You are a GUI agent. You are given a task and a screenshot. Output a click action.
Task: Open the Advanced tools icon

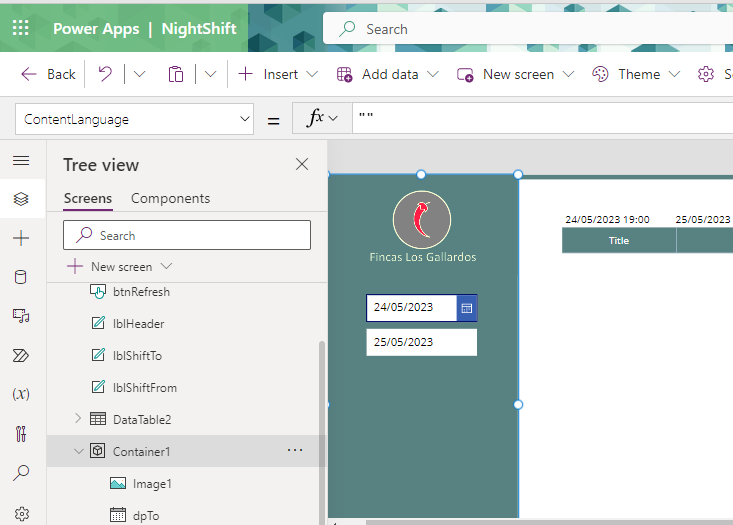coord(21,434)
